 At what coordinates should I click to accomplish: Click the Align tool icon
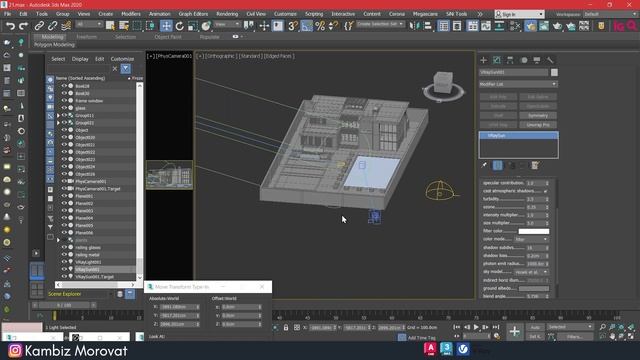427,26
